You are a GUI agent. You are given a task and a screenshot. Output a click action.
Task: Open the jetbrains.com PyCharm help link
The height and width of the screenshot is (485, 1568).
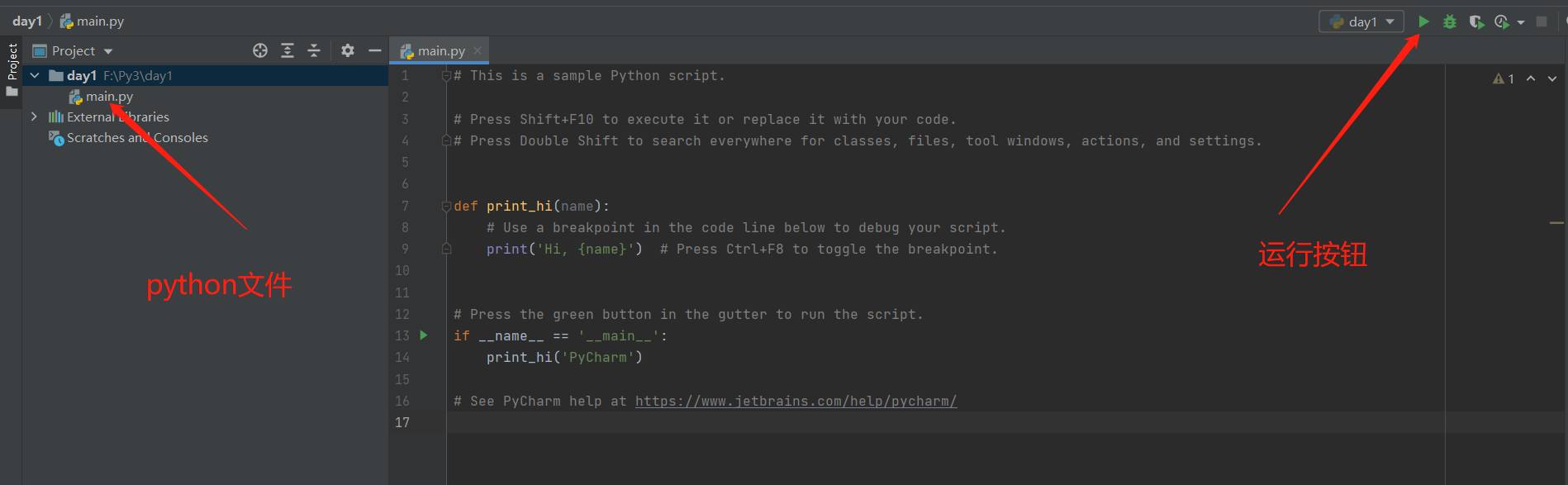tap(796, 401)
